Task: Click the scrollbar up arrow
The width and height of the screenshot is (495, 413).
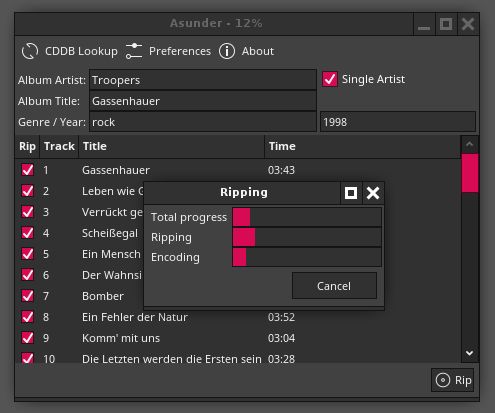Action: (x=470, y=144)
